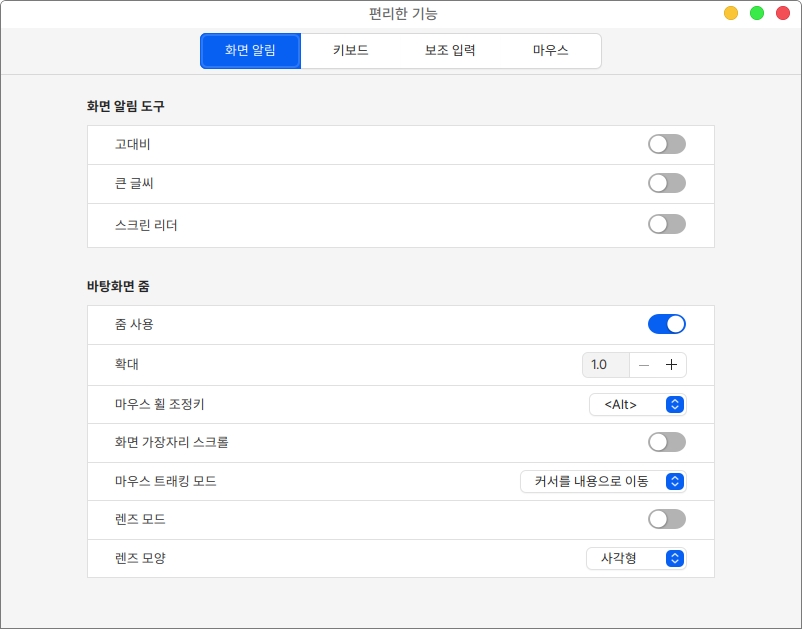Turn on the 큰 글씨 switch
Screen dimensions: 802x629
[666, 183]
